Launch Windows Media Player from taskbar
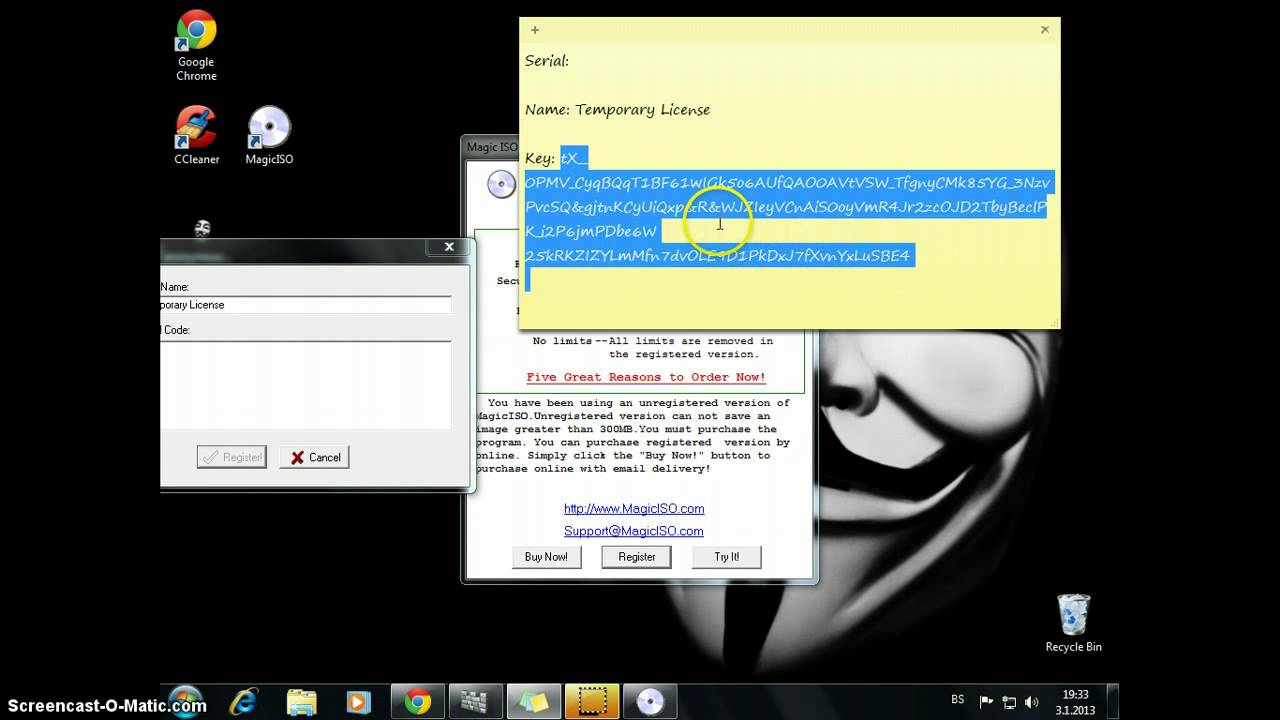This screenshot has height=720, width=1280. (x=357, y=702)
